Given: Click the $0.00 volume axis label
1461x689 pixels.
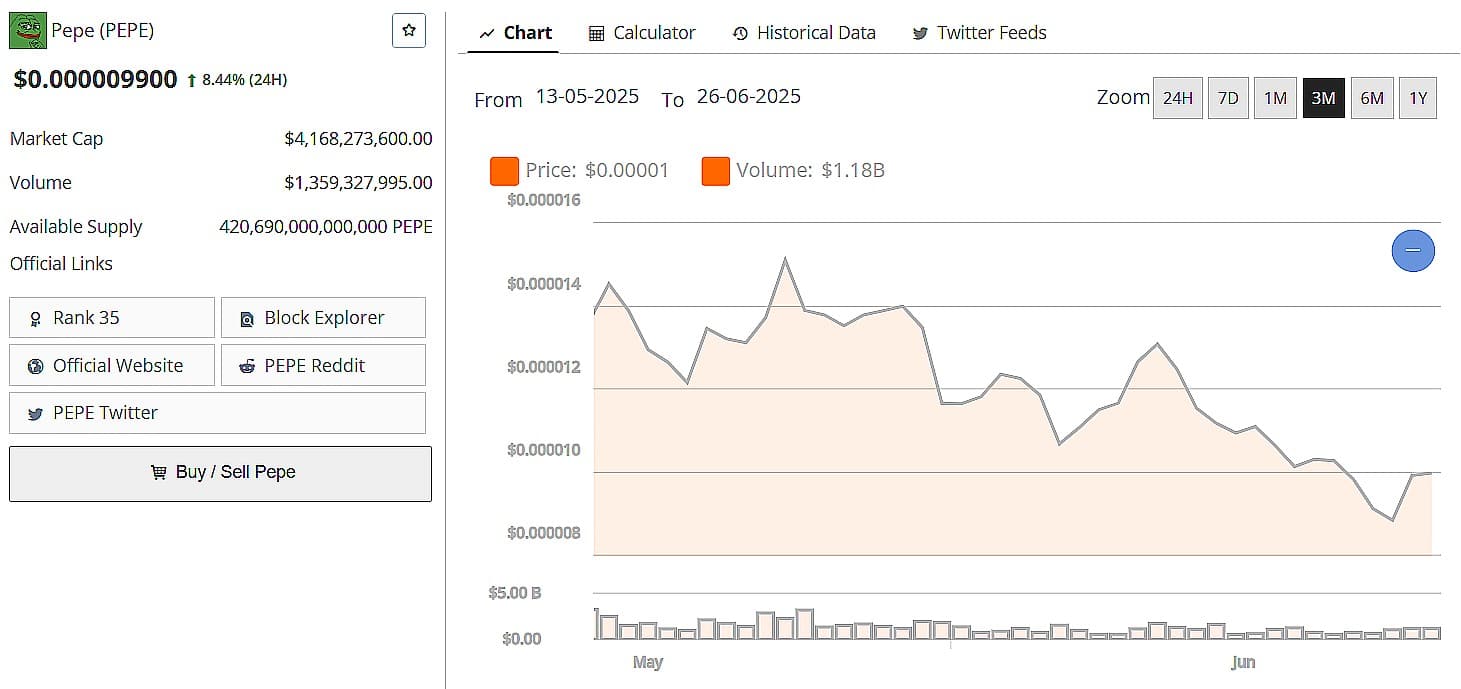Looking at the screenshot, I should [x=521, y=639].
